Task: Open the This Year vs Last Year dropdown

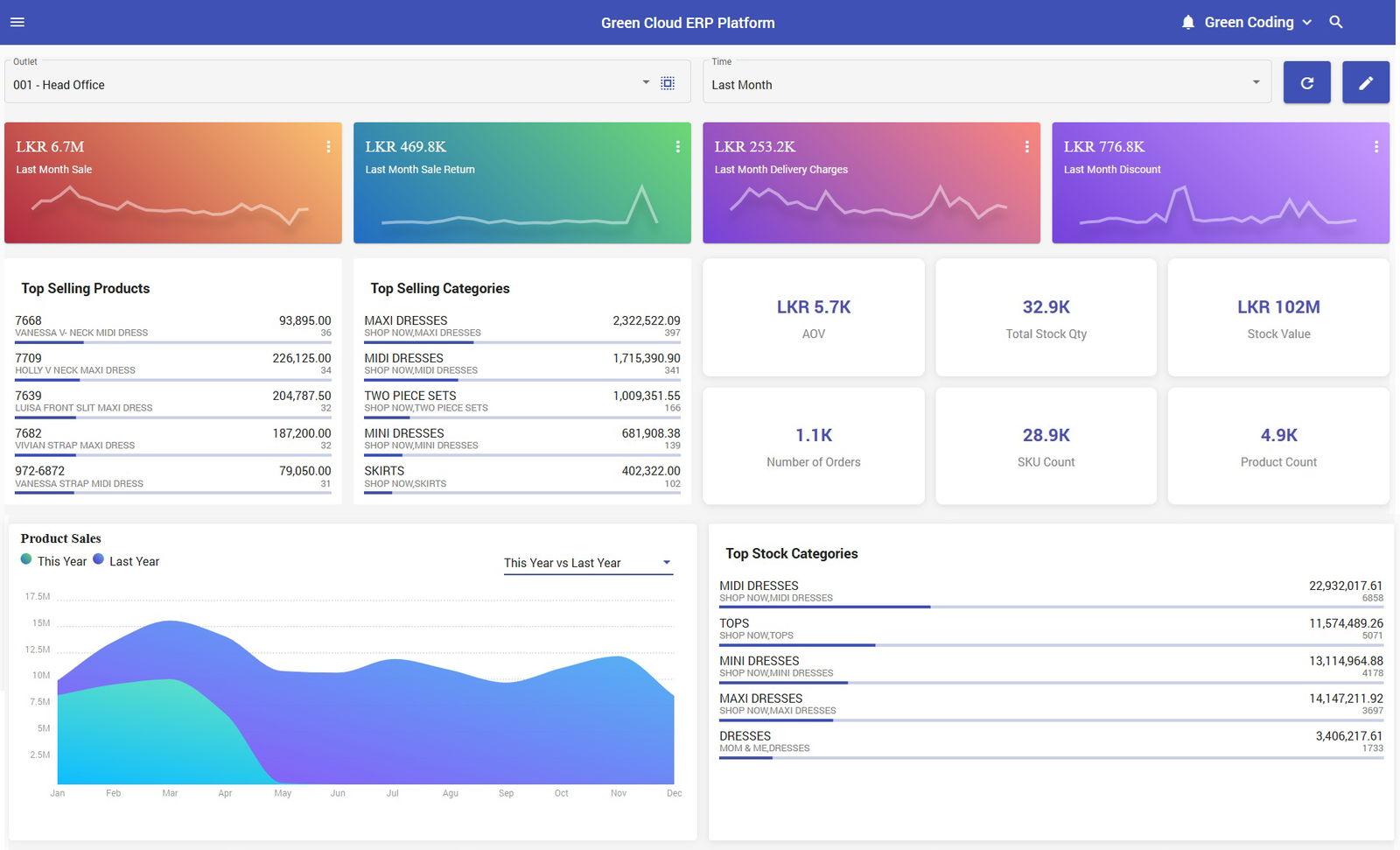Action: 587,563
